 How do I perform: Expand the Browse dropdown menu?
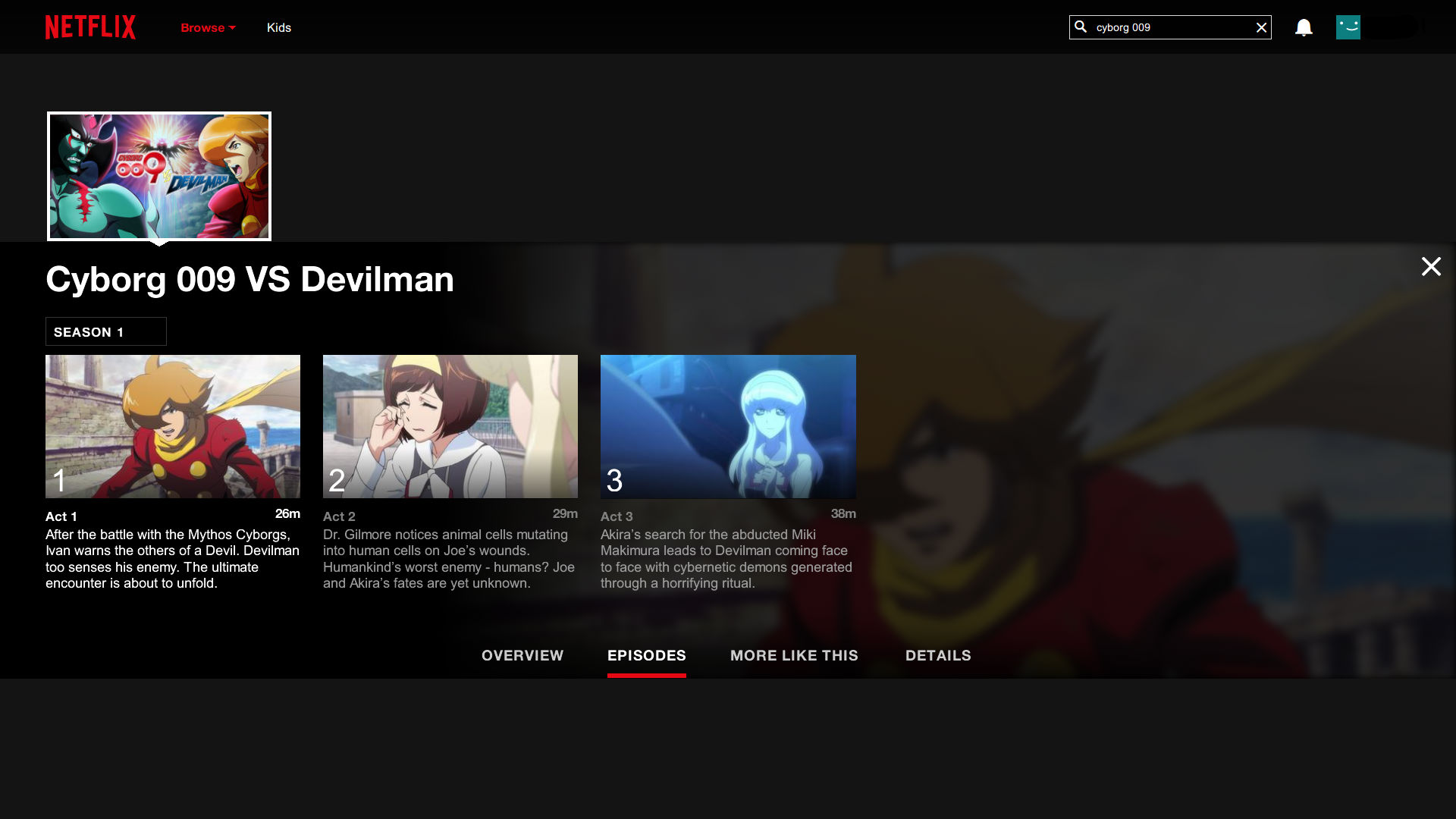pyautogui.click(x=208, y=28)
